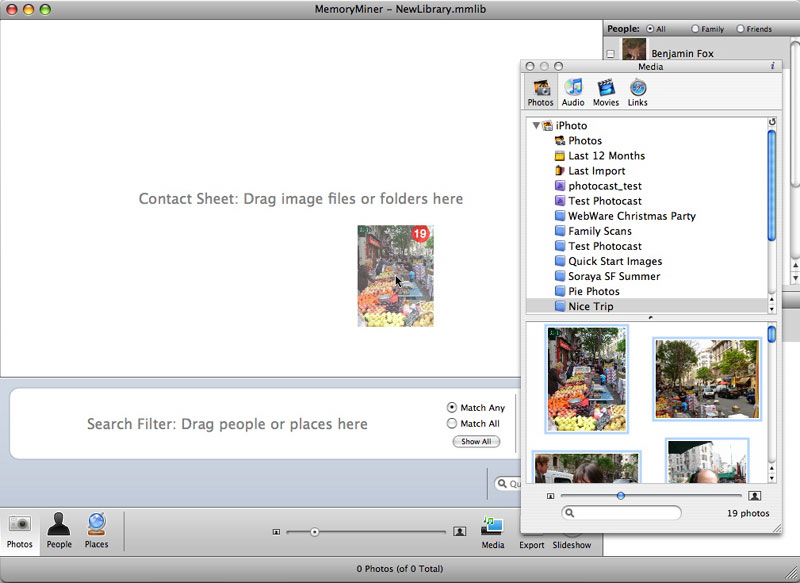Screen dimensions: 800x583
Task: Select the Match All radio button
Action: 452,424
